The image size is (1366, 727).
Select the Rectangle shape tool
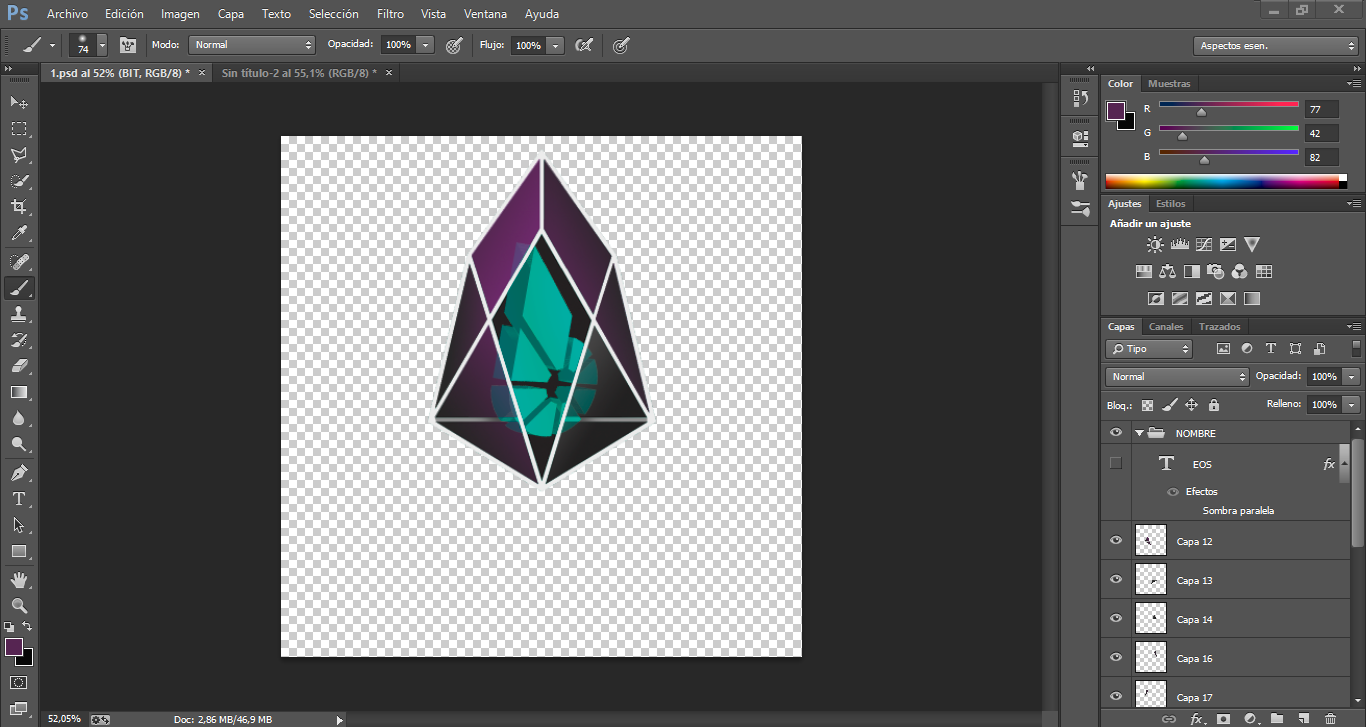pyautogui.click(x=19, y=551)
